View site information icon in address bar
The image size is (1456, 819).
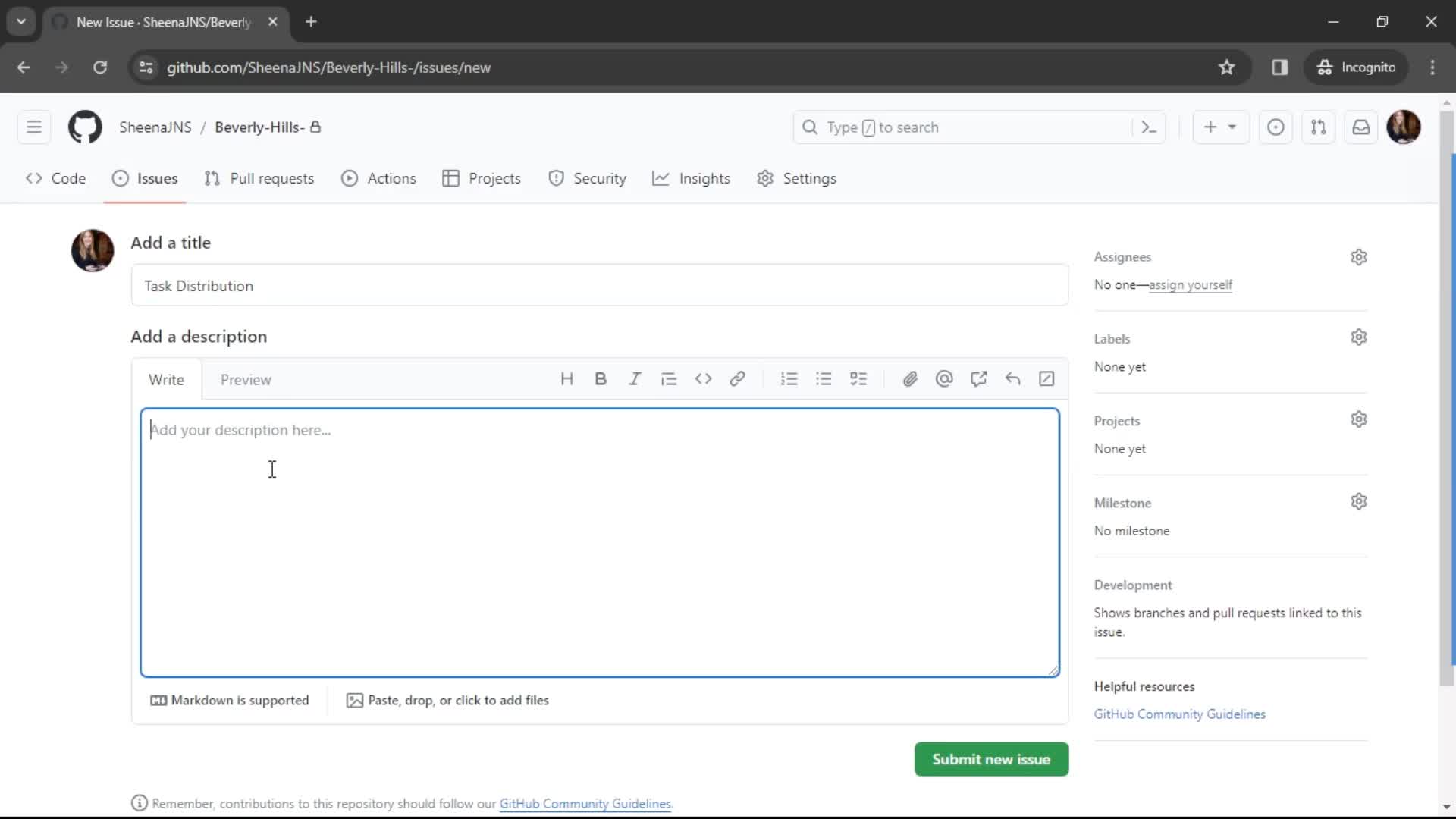(x=146, y=67)
